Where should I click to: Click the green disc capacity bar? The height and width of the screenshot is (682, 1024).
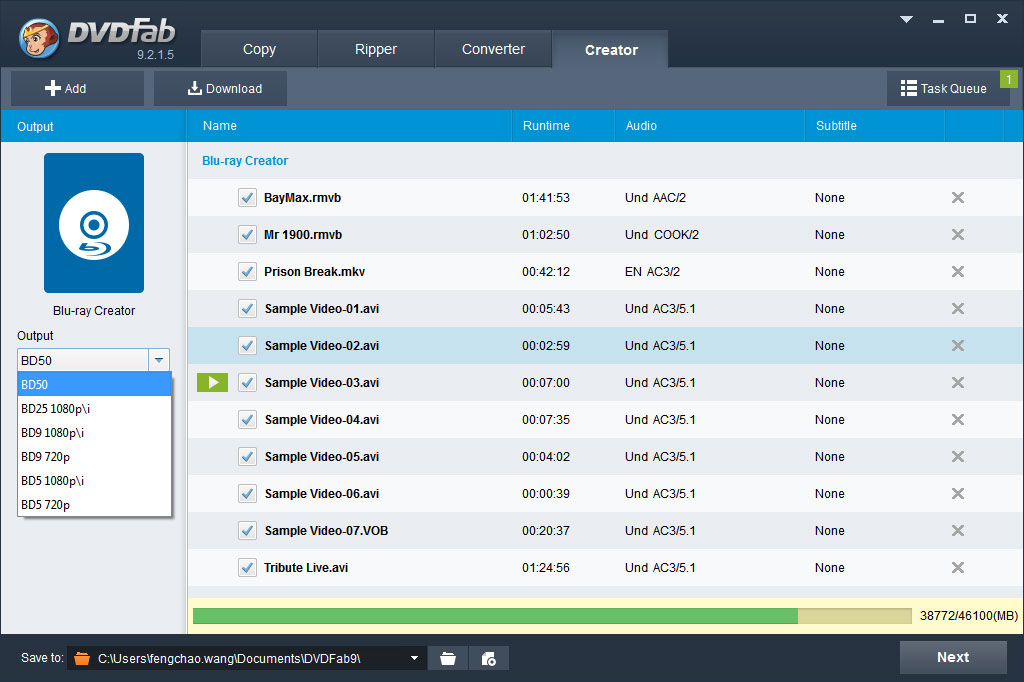point(495,616)
